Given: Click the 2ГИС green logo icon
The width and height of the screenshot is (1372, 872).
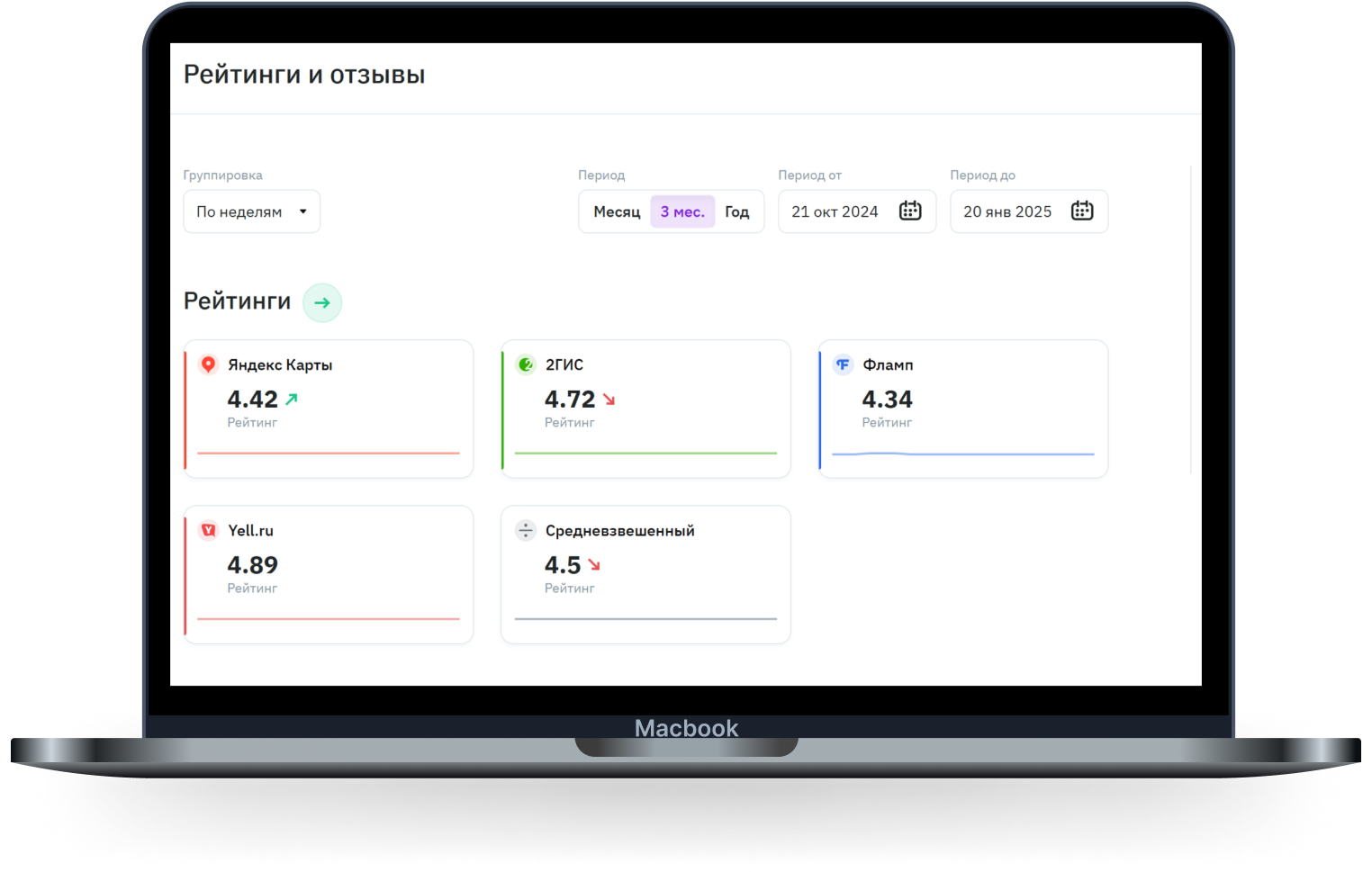Looking at the screenshot, I should click(x=526, y=364).
